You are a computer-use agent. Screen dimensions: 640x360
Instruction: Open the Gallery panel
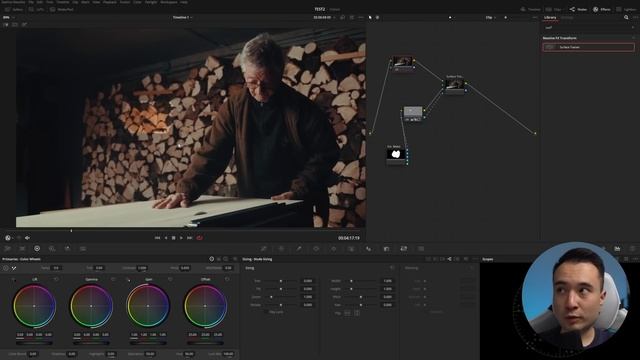14,9
